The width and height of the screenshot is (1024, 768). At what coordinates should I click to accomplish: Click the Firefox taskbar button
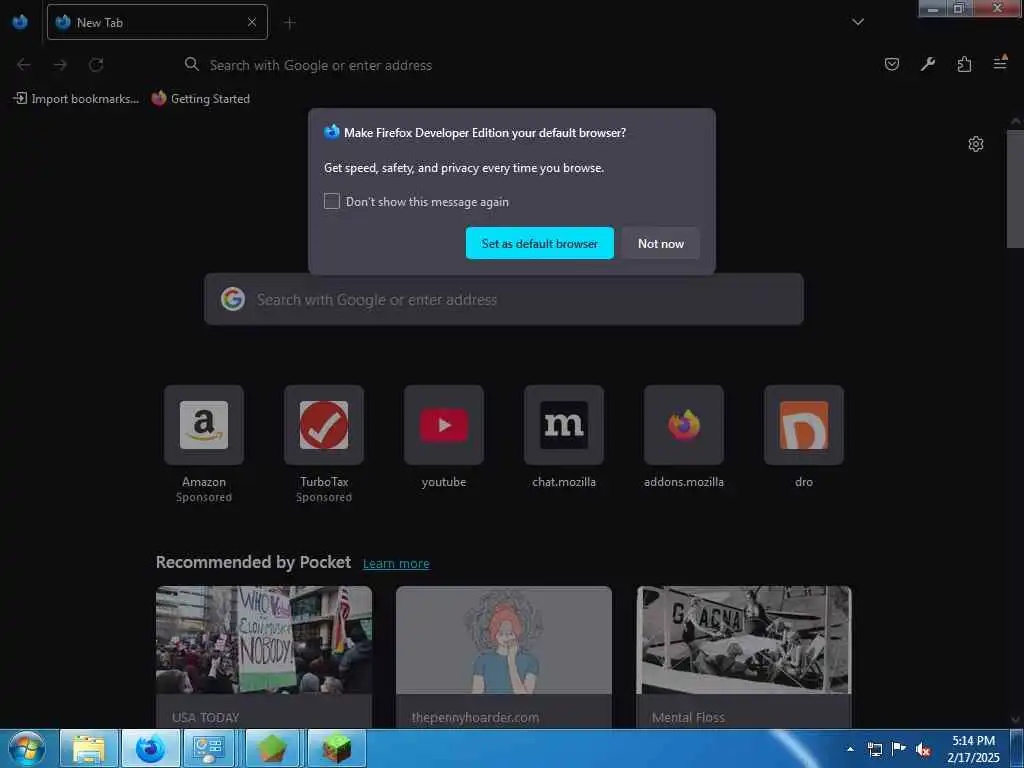150,748
